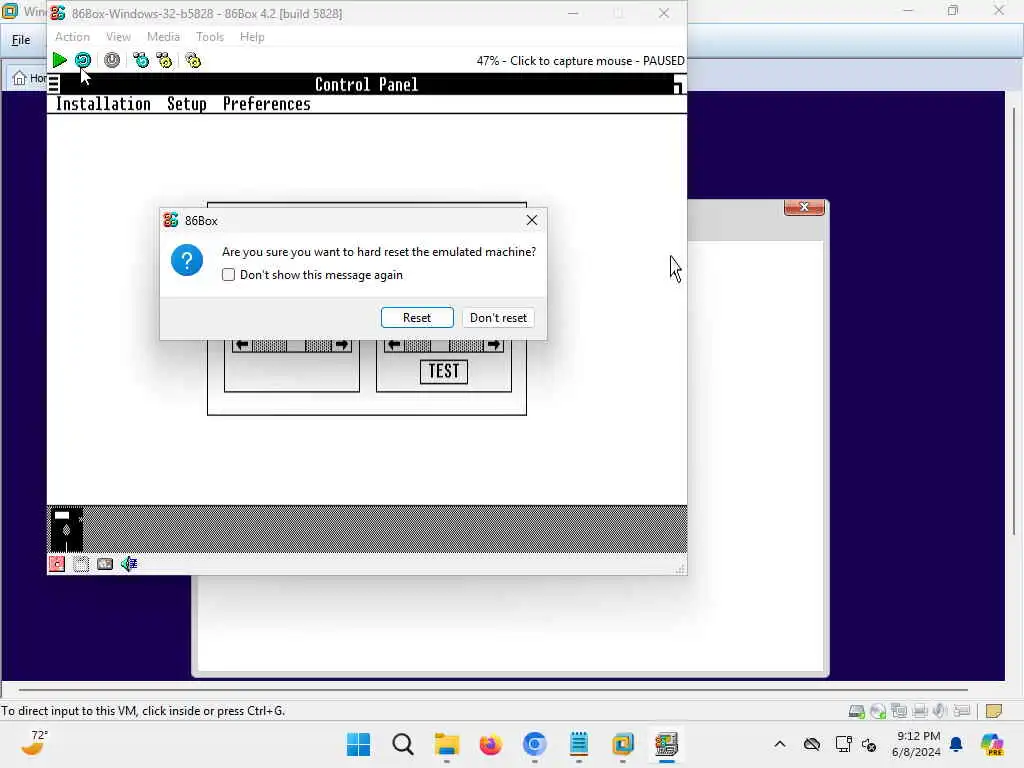Click the VMware network adapter device icon
1024x768 pixels.
[899, 711]
